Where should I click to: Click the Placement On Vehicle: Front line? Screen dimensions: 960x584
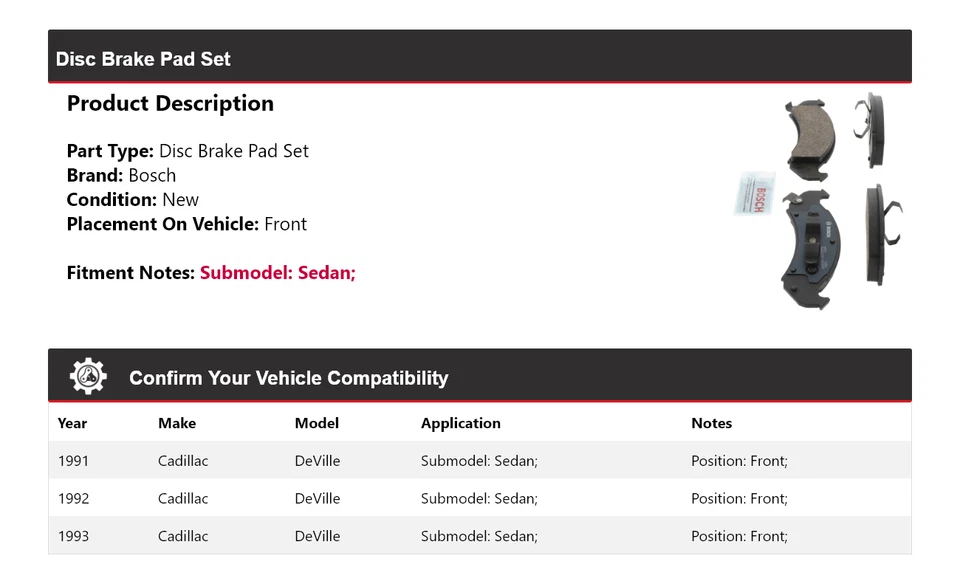click(x=186, y=224)
